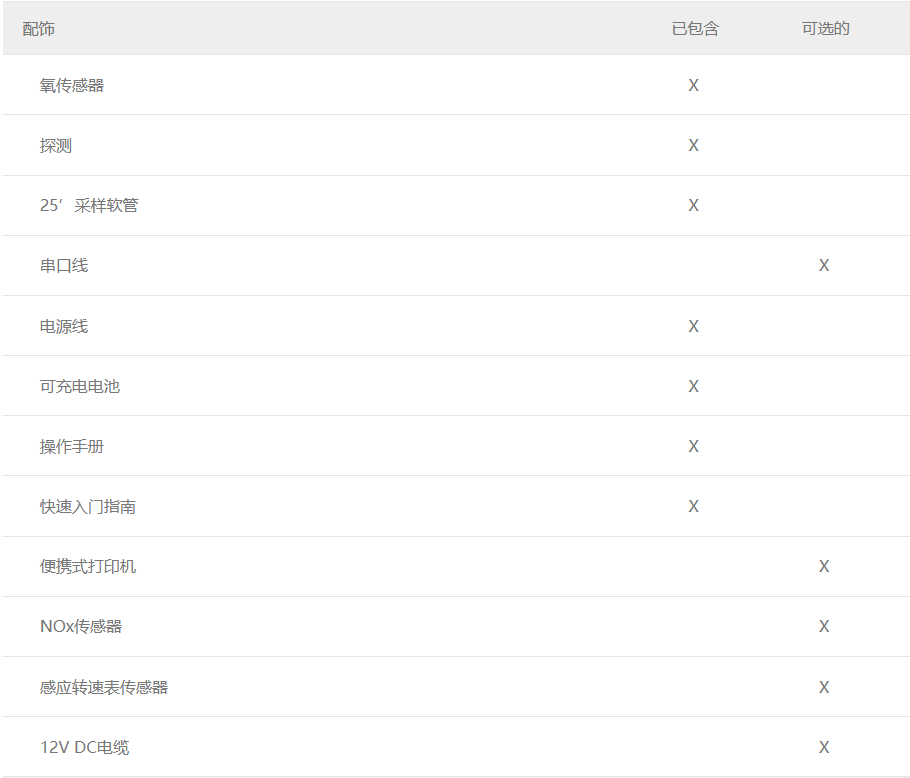Screen dimensions: 910x778
Task: Select the NOx传感器 row label
Action: 81,627
